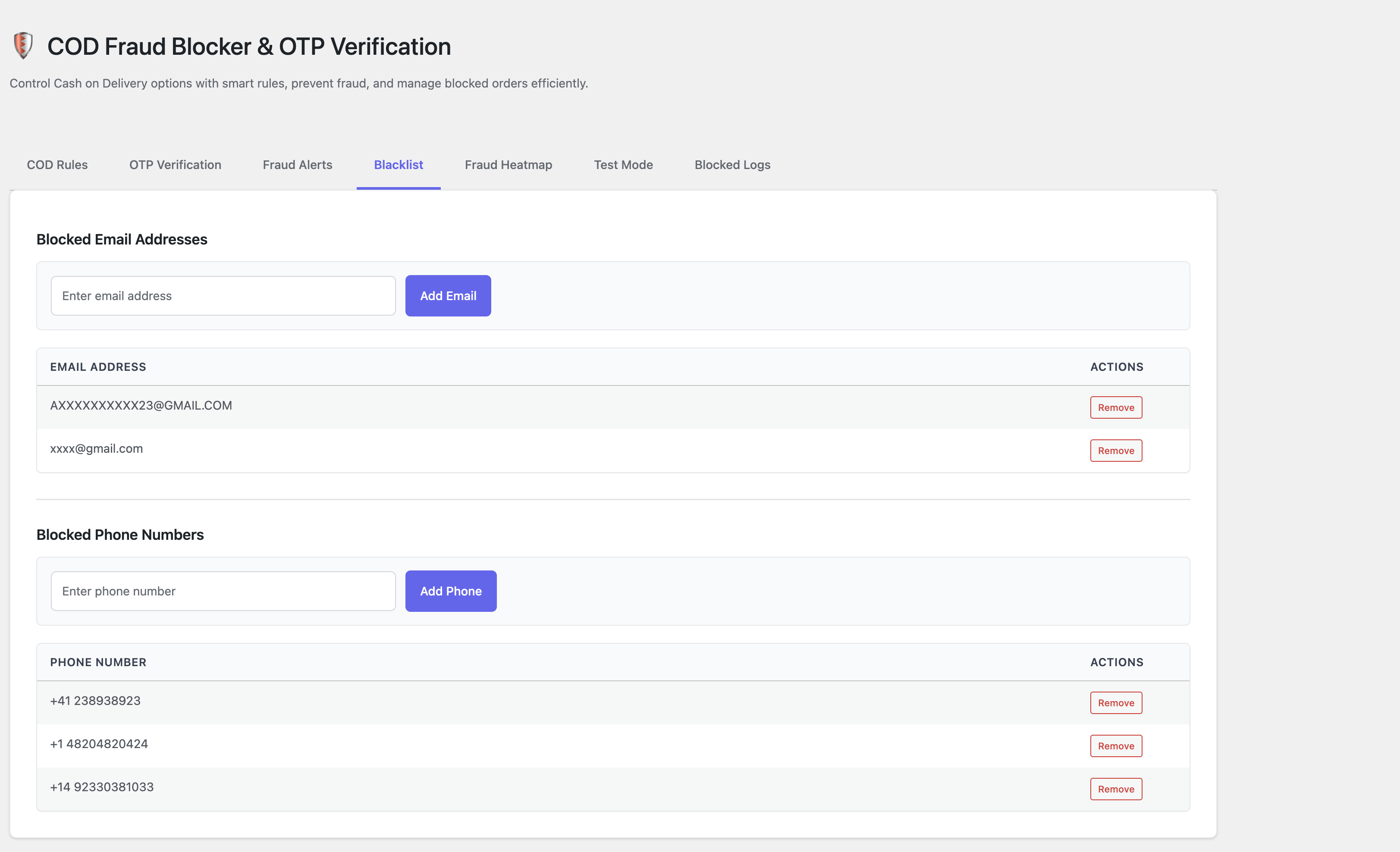Click the Add Phone button
The image size is (1400, 852).
tap(451, 591)
